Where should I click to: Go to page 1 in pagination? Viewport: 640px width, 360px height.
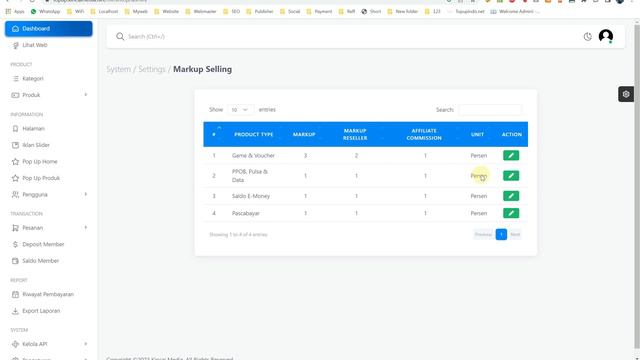pos(501,234)
